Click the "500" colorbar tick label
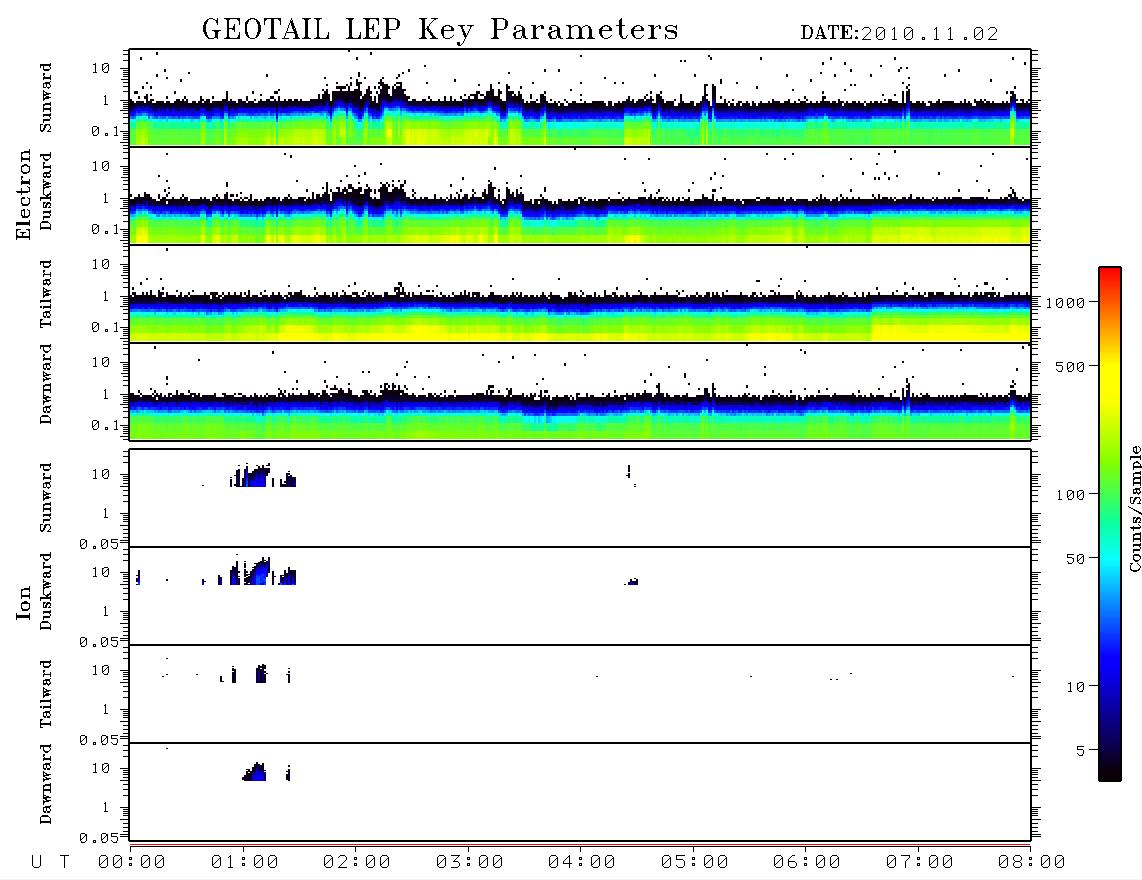This screenshot has height=880, width=1142. (x=1070, y=367)
